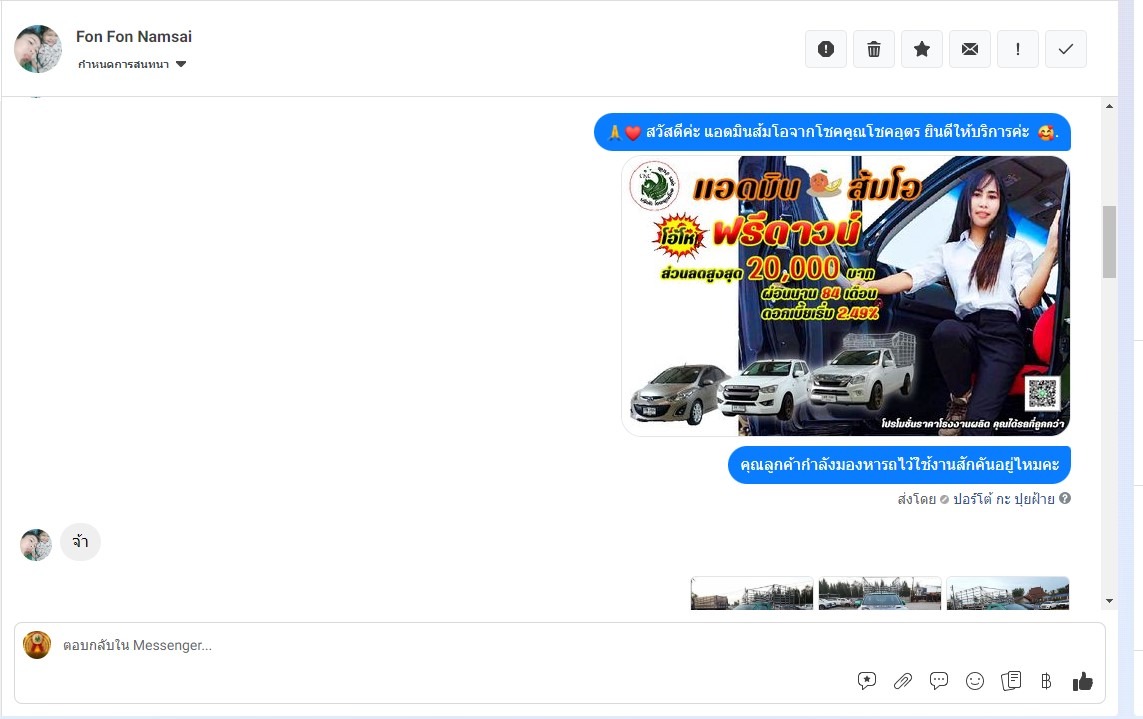This screenshot has width=1143, height=719.
Task: Send a thumbs up like
Action: pos(1082,681)
